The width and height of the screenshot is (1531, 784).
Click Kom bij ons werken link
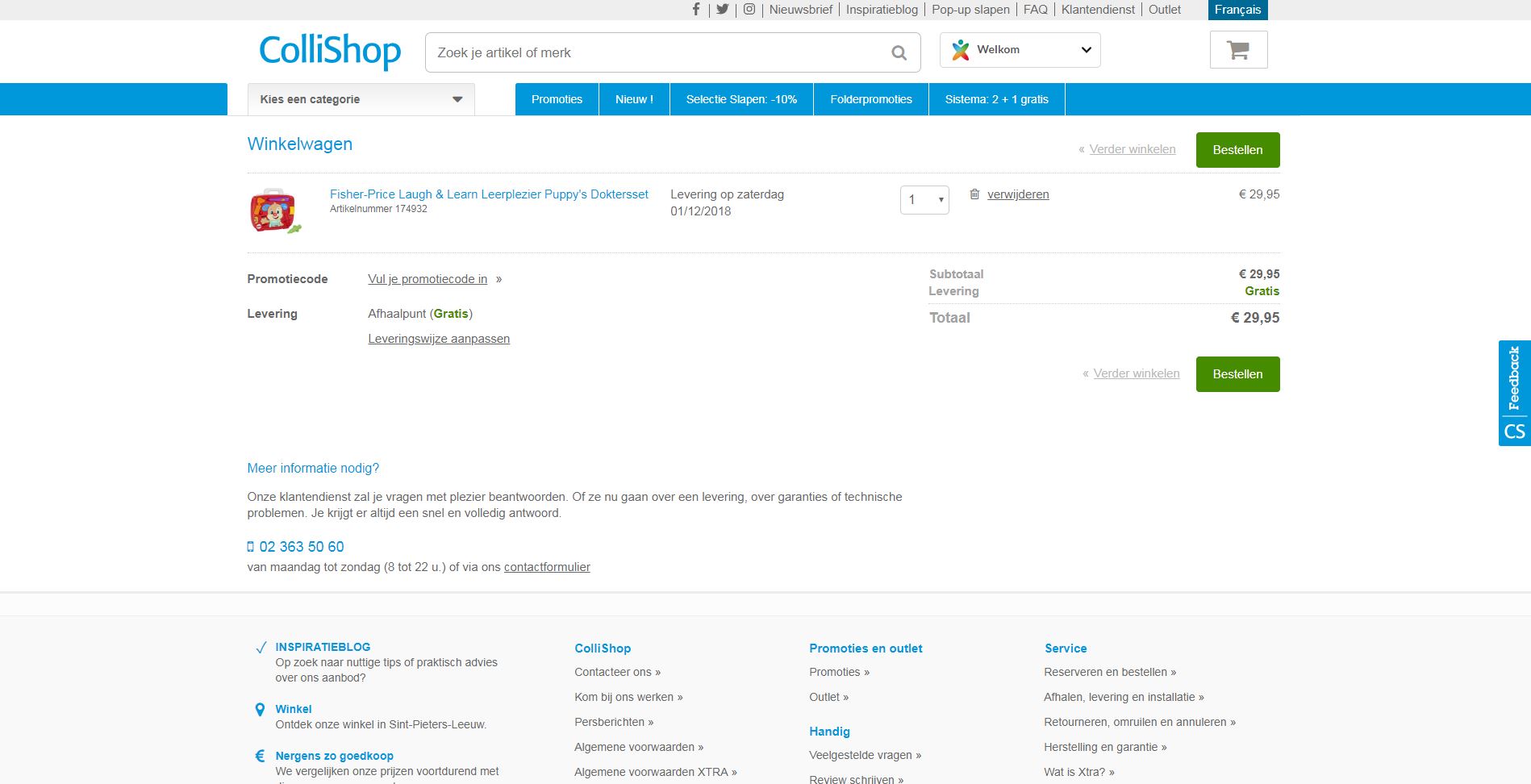(628, 697)
